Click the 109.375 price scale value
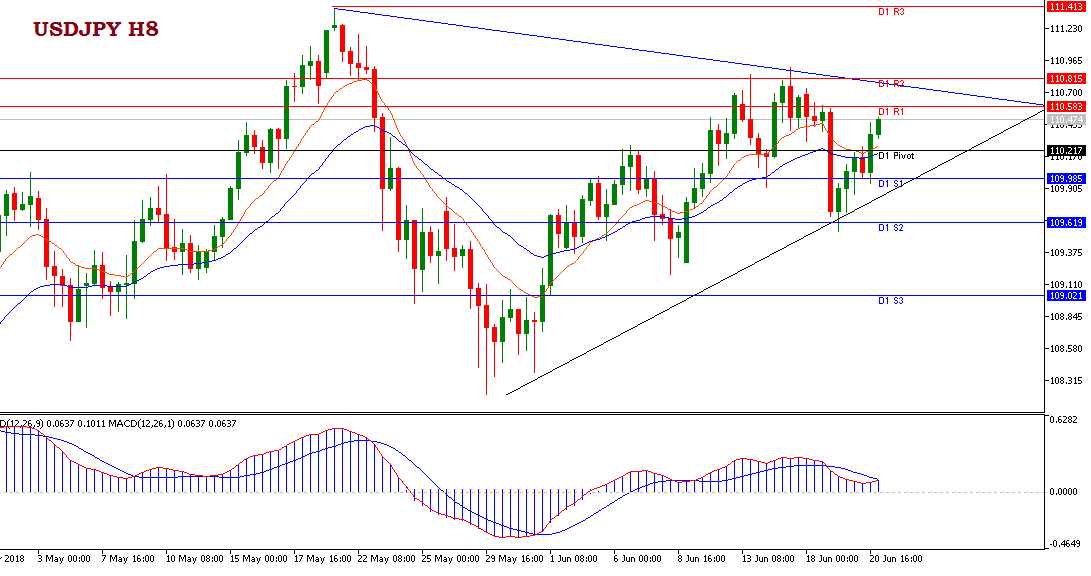The image size is (1091, 576). click(1066, 253)
